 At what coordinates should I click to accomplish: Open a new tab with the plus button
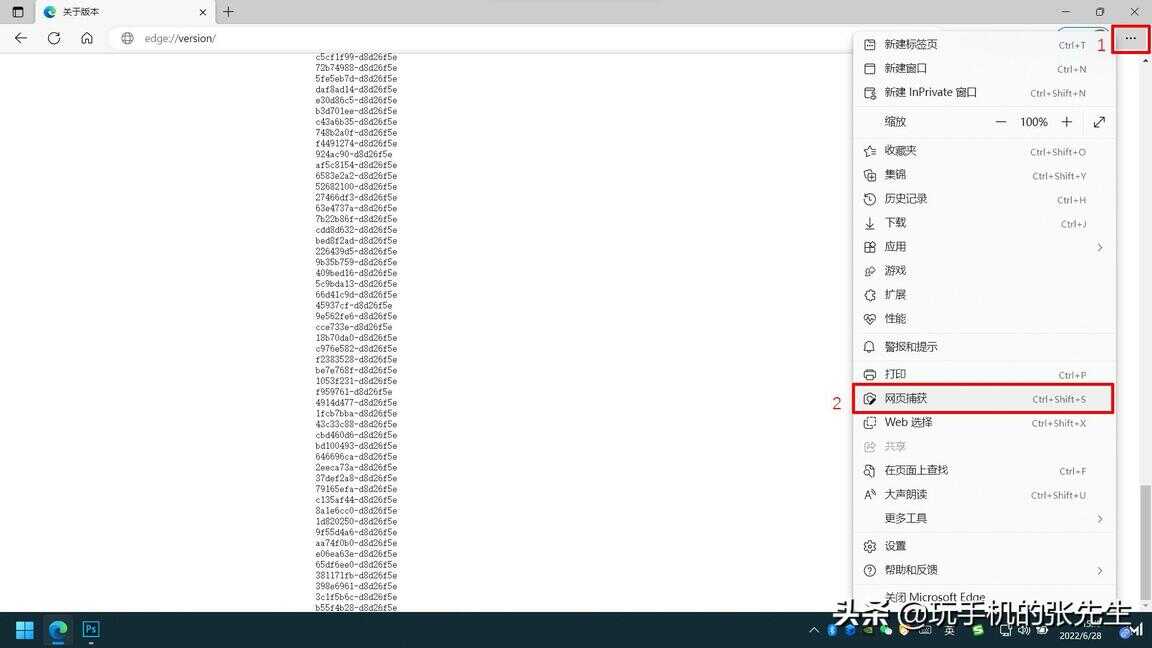[228, 12]
